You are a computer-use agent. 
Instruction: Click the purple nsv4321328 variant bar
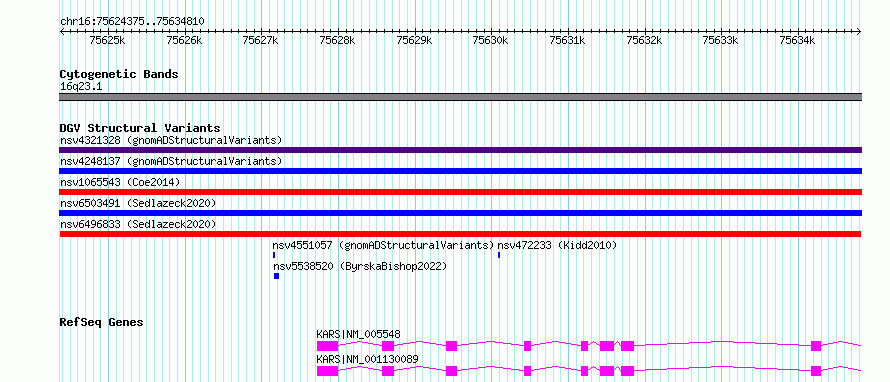coord(460,150)
